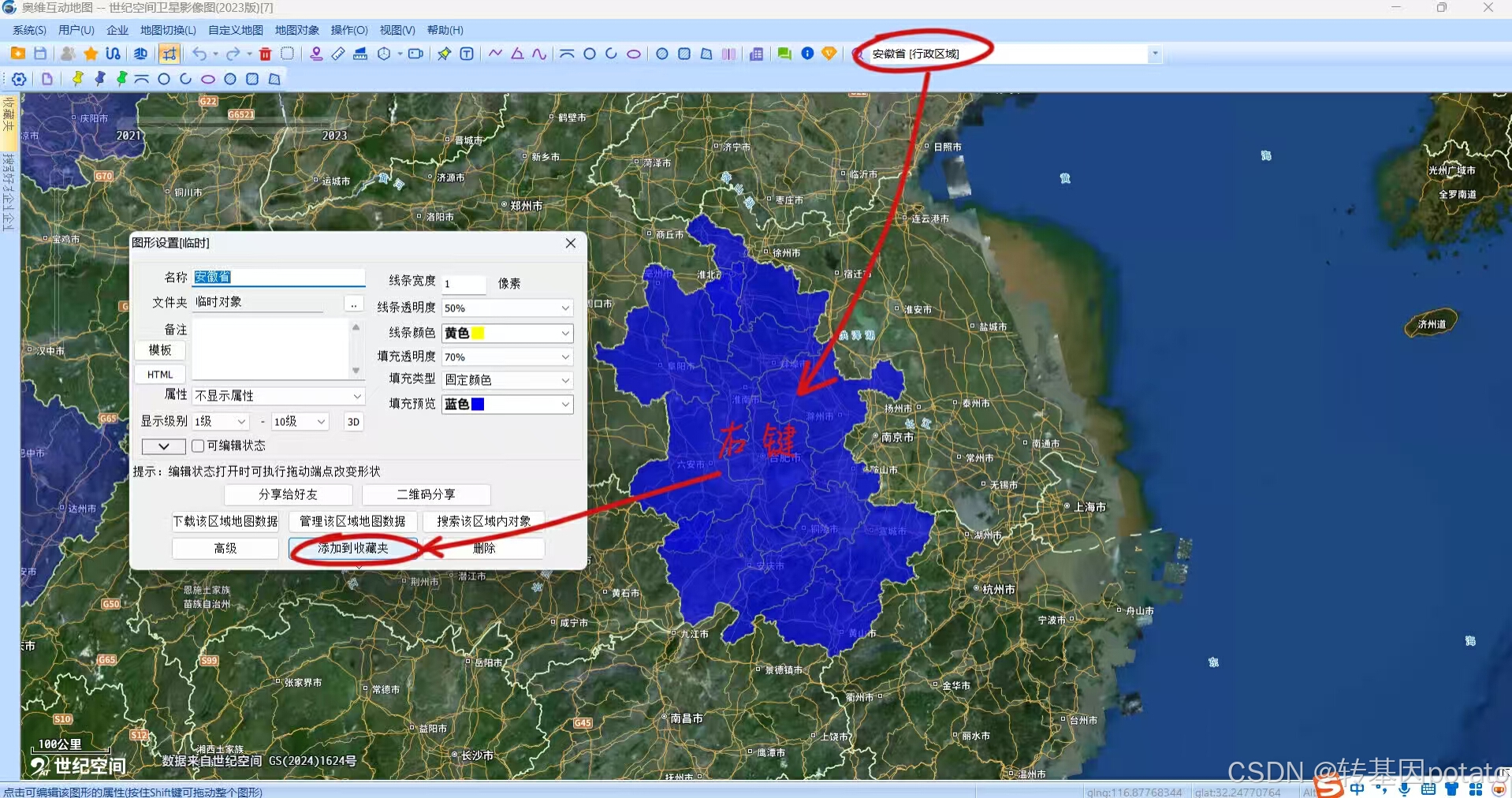1512x798 pixels.
Task: Click the orange VIP diamond icon
Action: point(829,54)
